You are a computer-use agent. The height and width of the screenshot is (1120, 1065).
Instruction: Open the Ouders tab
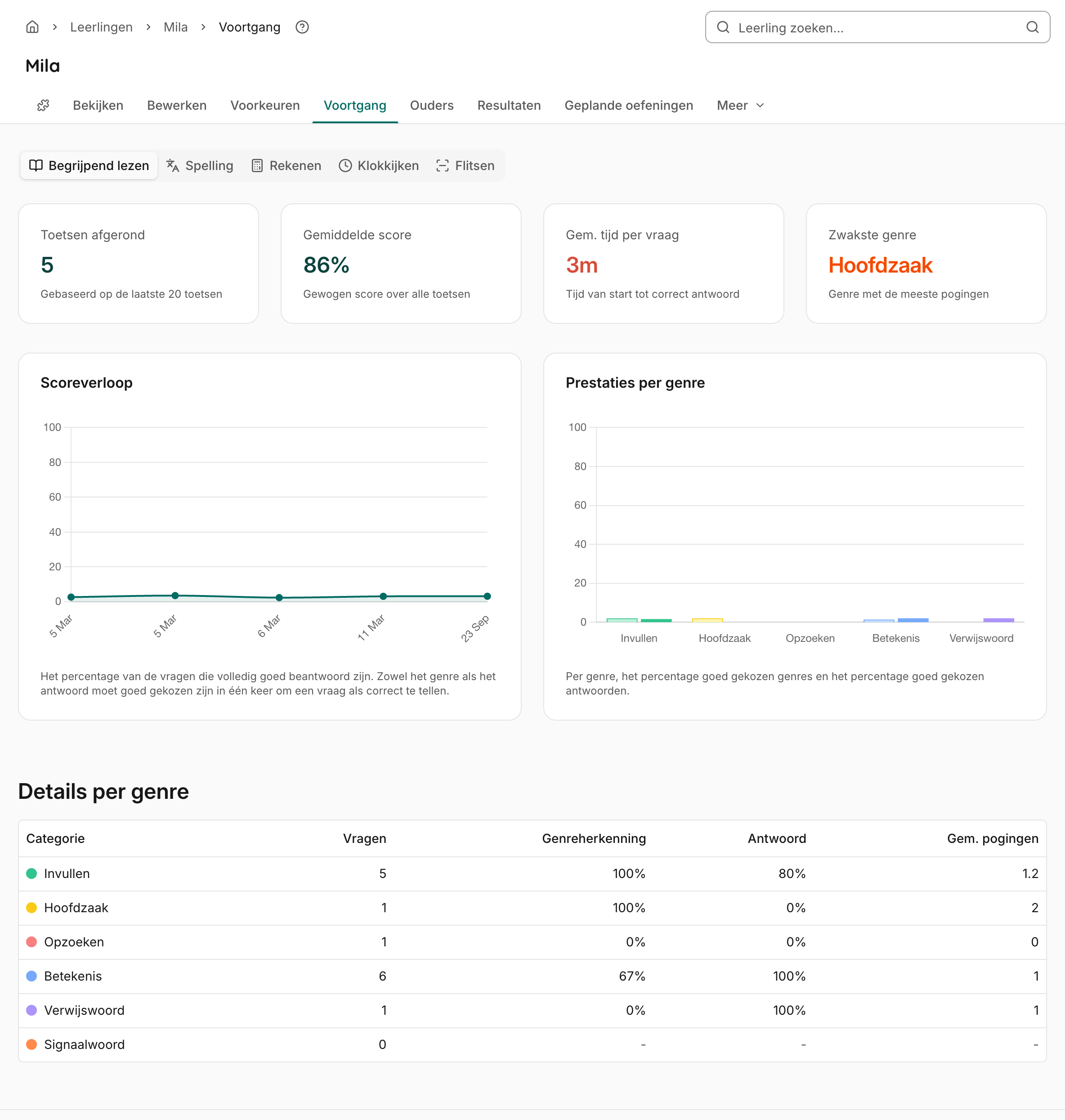[431, 106]
